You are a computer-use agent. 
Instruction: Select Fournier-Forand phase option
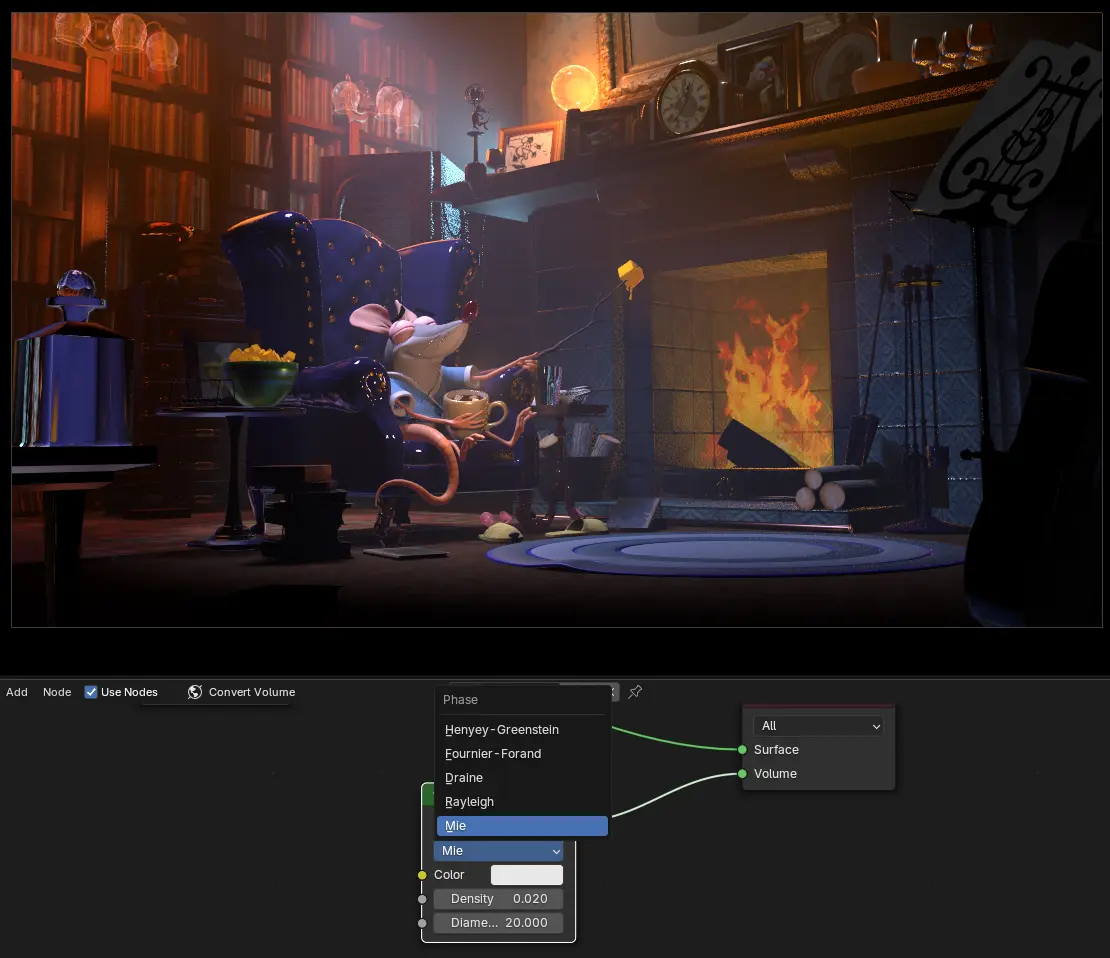(522, 753)
